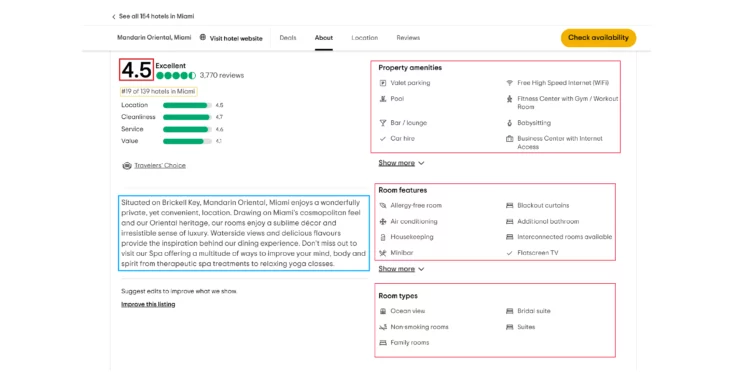
Task: Click the Bridal suite icon
Action: pyautogui.click(x=510, y=311)
